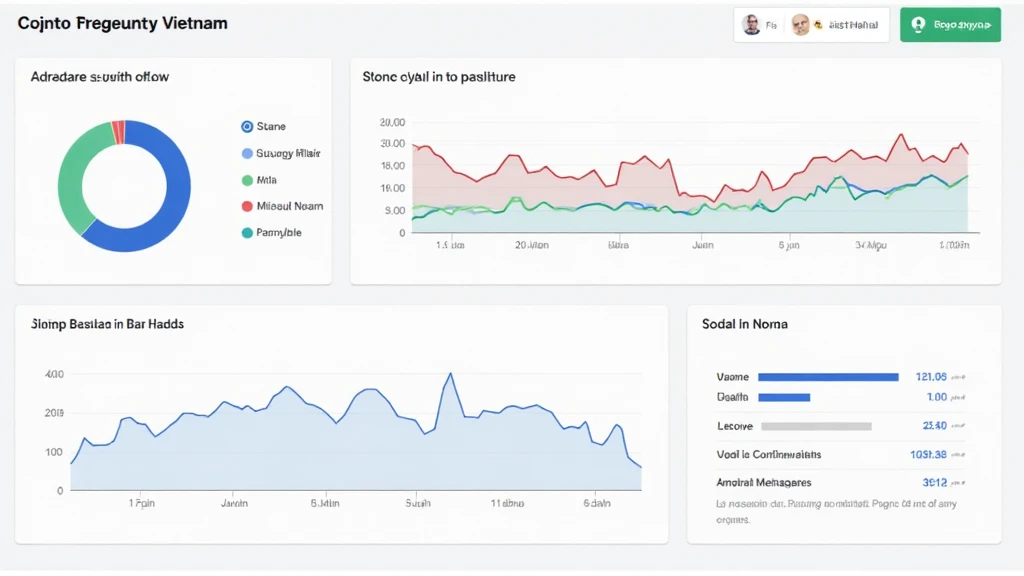
Task: Click the gray Lecove progress bar
Action: point(816,426)
